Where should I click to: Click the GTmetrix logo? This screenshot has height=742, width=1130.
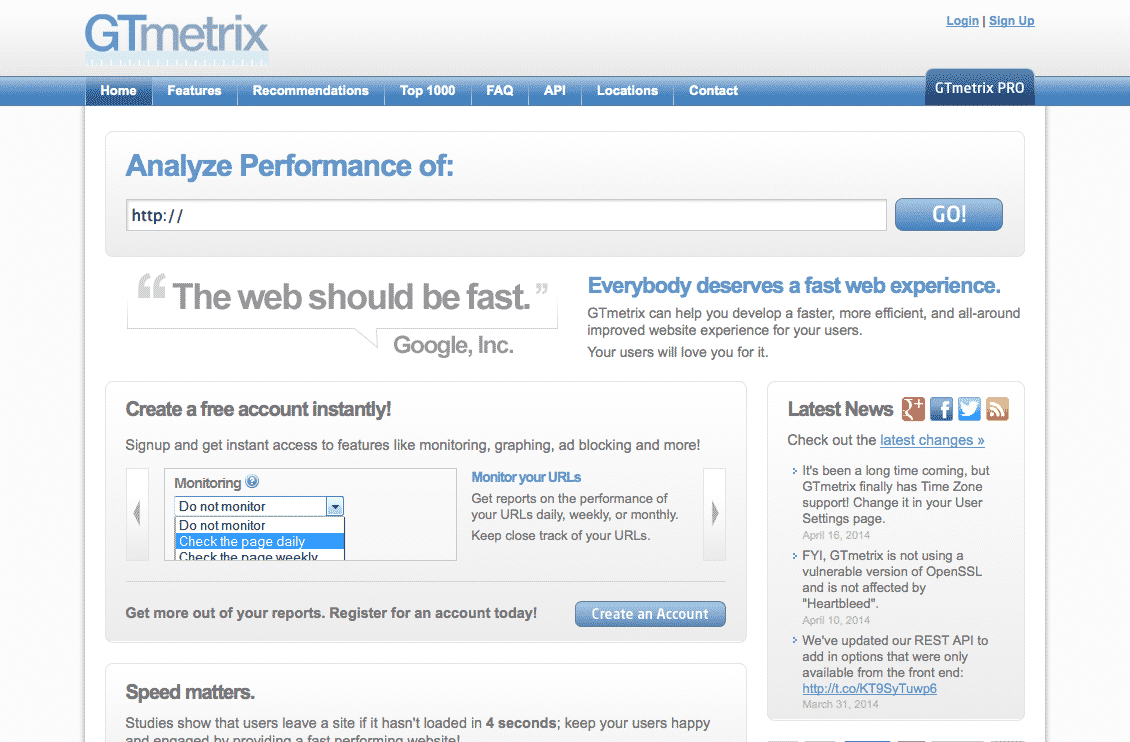pyautogui.click(x=177, y=38)
